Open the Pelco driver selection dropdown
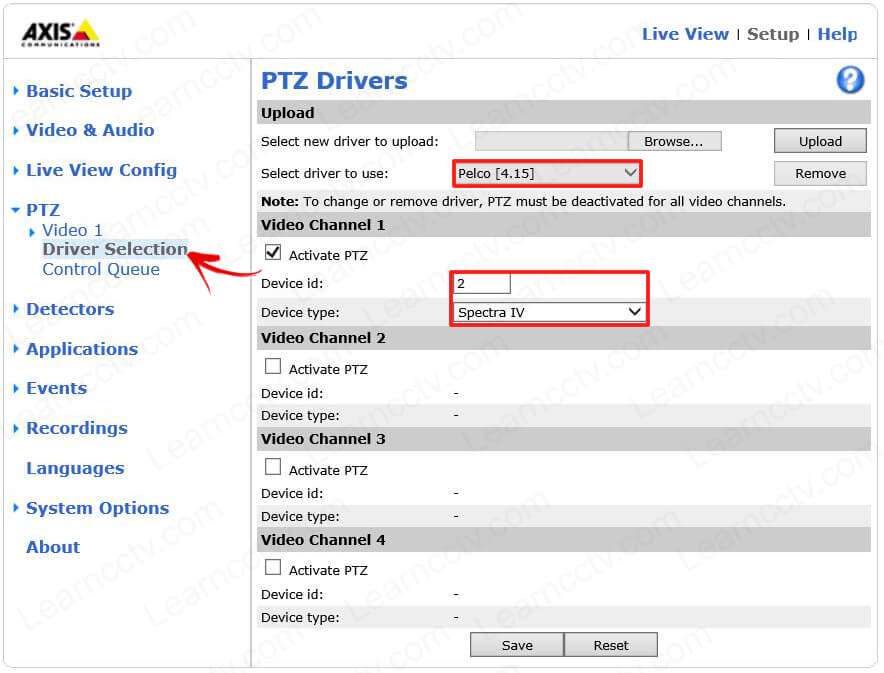884x673 pixels. point(547,173)
